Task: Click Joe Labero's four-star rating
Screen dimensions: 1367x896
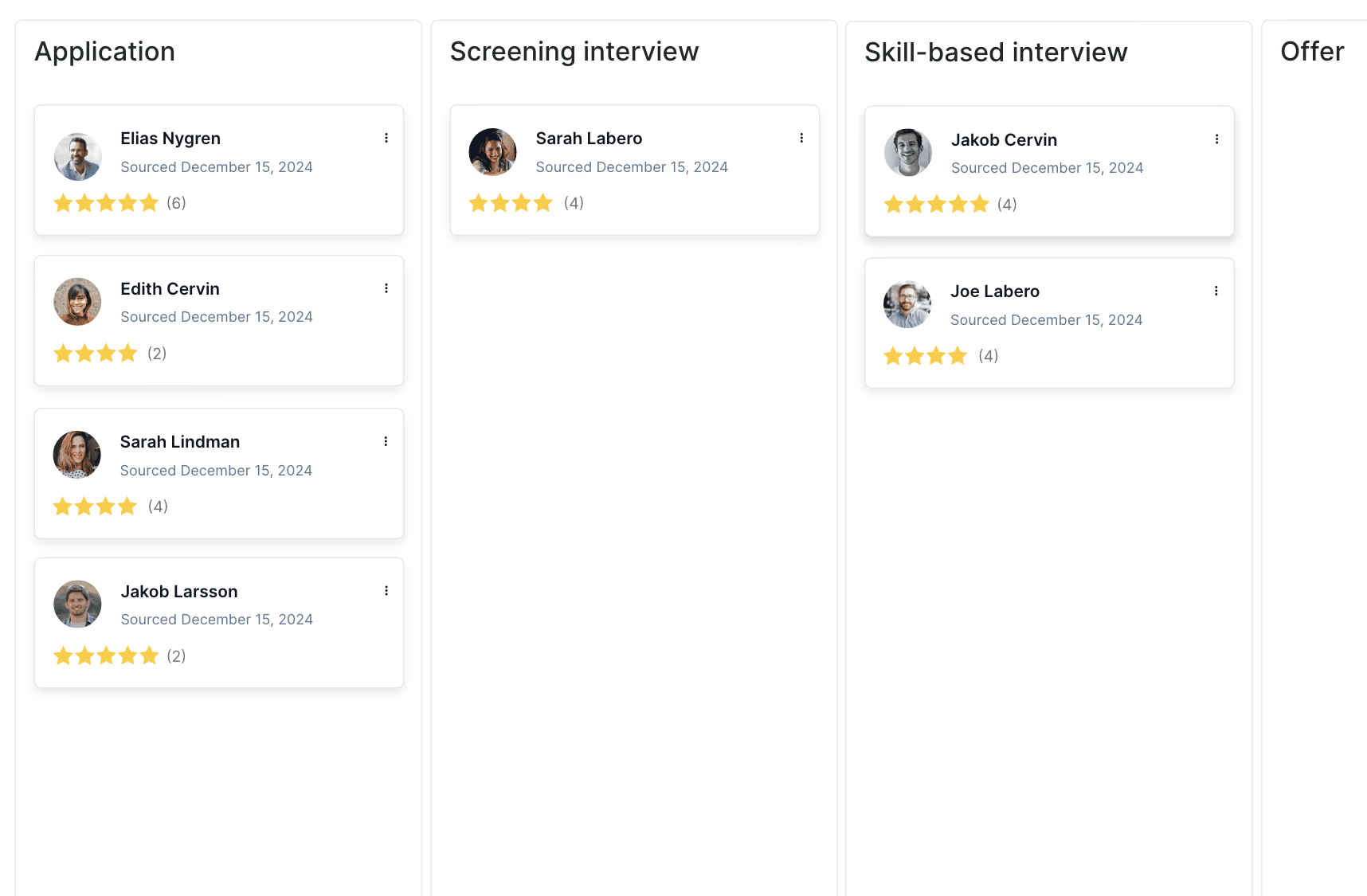Action: [925, 356]
